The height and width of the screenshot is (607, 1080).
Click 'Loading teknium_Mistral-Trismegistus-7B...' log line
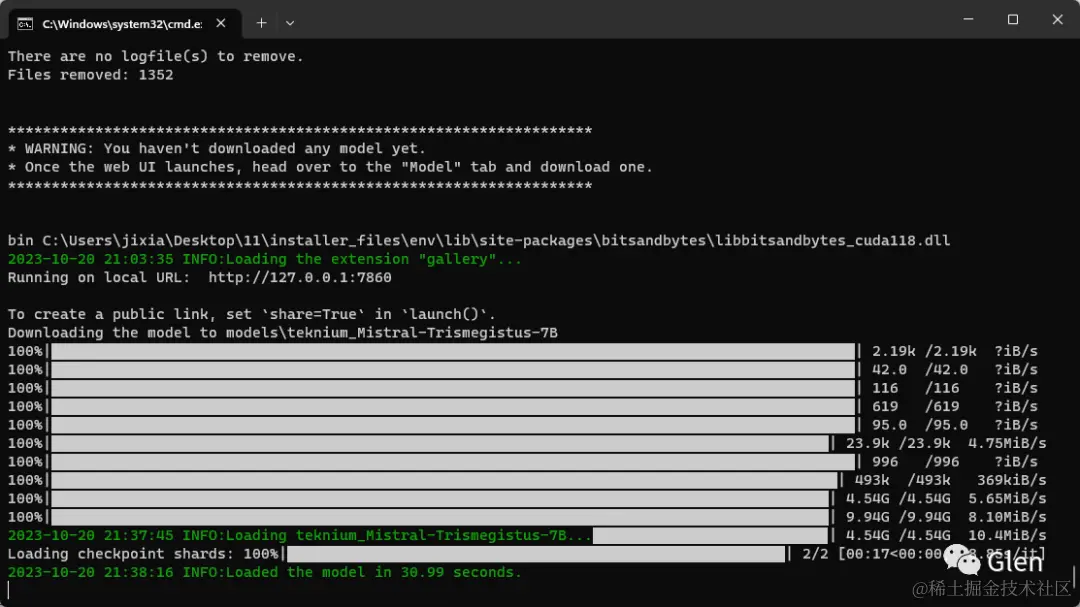point(300,535)
